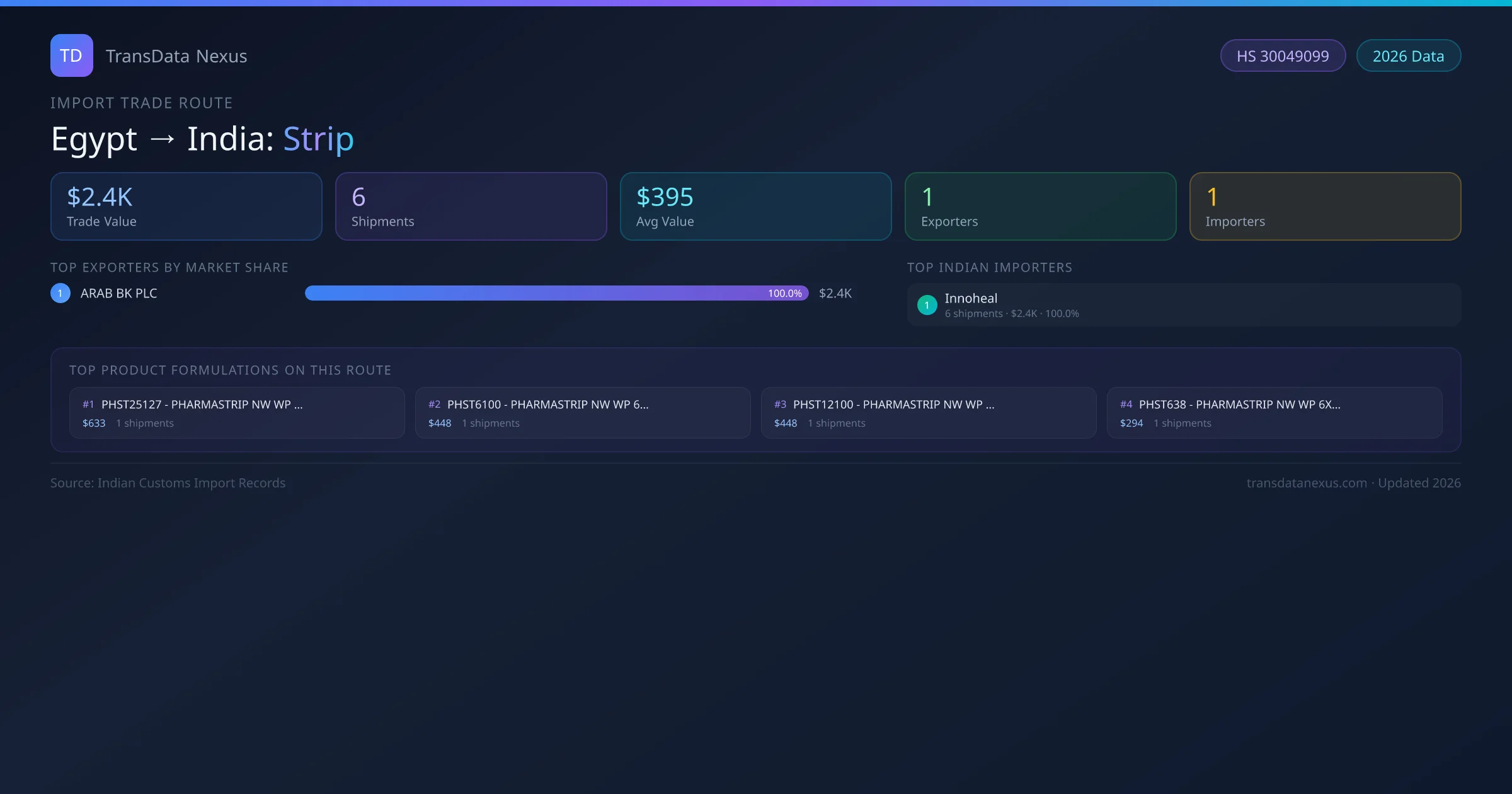
Task: Select the $395 Avg Value card
Action: click(x=756, y=207)
